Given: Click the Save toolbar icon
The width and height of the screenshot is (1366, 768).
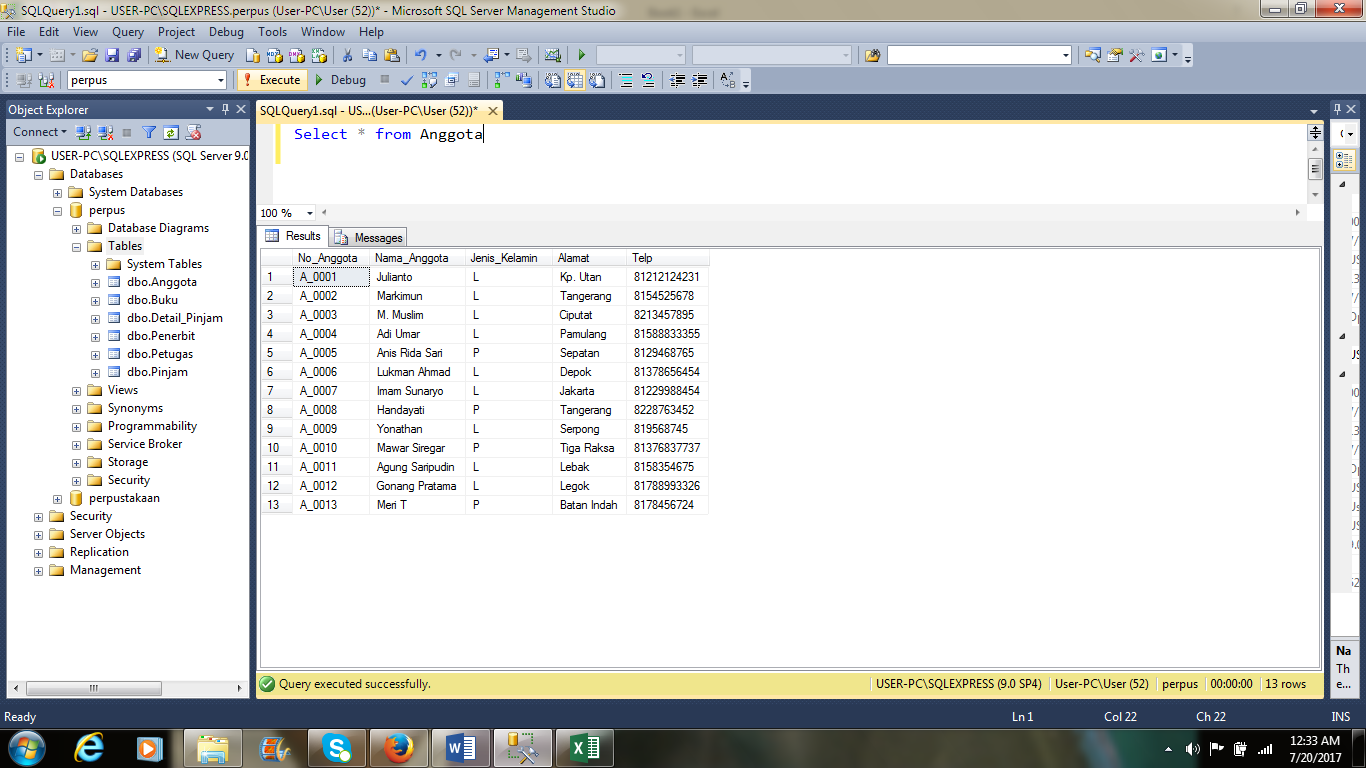Looking at the screenshot, I should tap(113, 54).
